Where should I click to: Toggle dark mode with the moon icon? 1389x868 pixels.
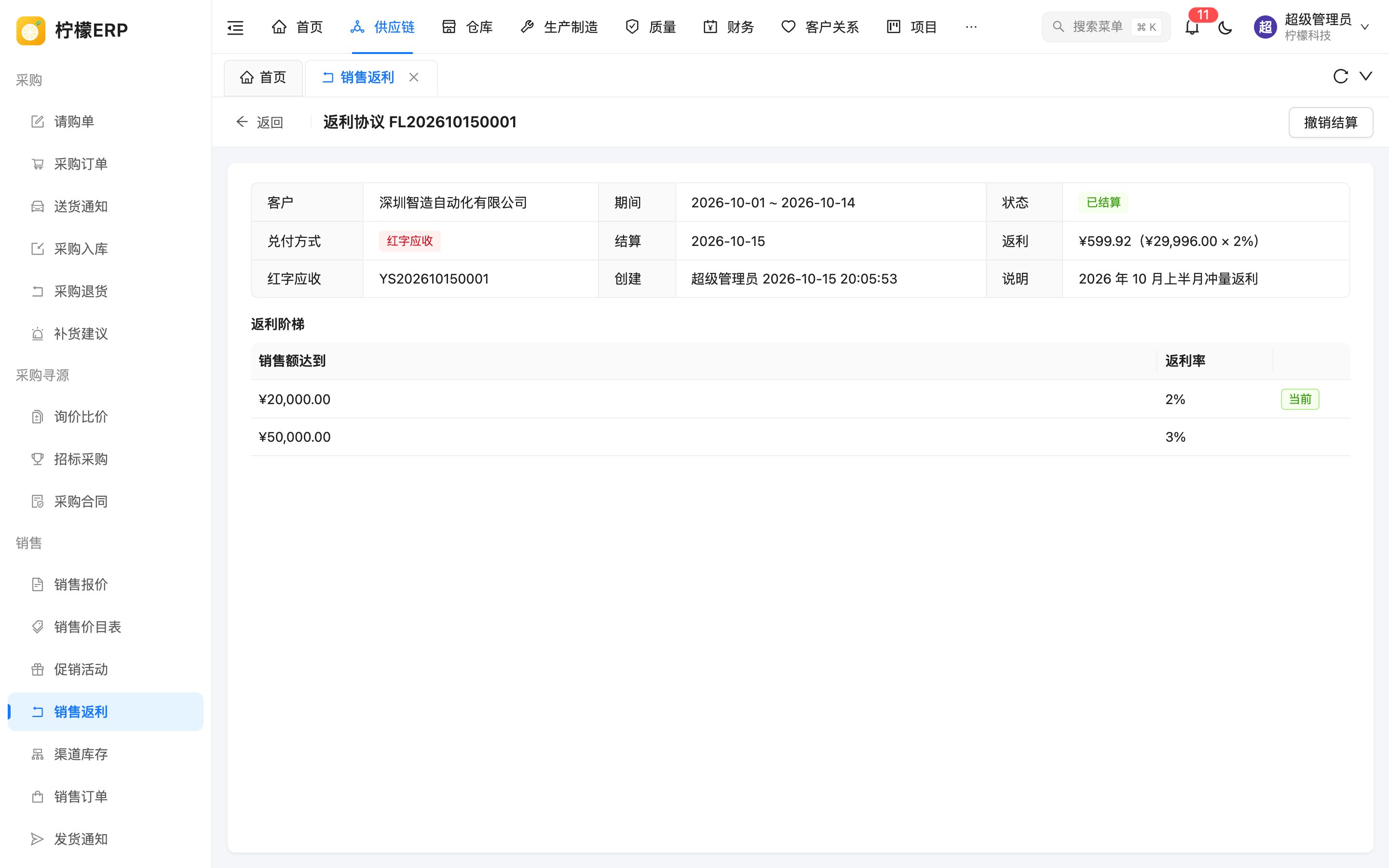pyautogui.click(x=1225, y=27)
